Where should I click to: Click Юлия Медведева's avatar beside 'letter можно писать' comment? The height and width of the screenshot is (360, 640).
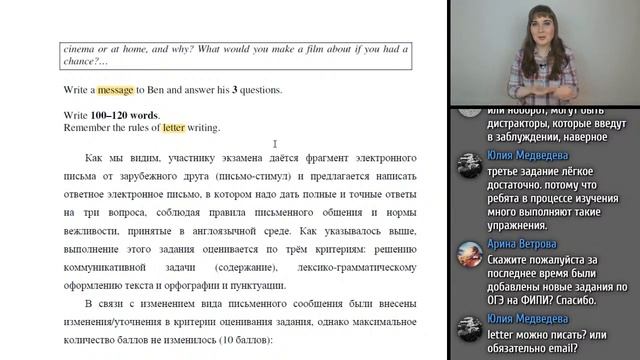coord(469,328)
